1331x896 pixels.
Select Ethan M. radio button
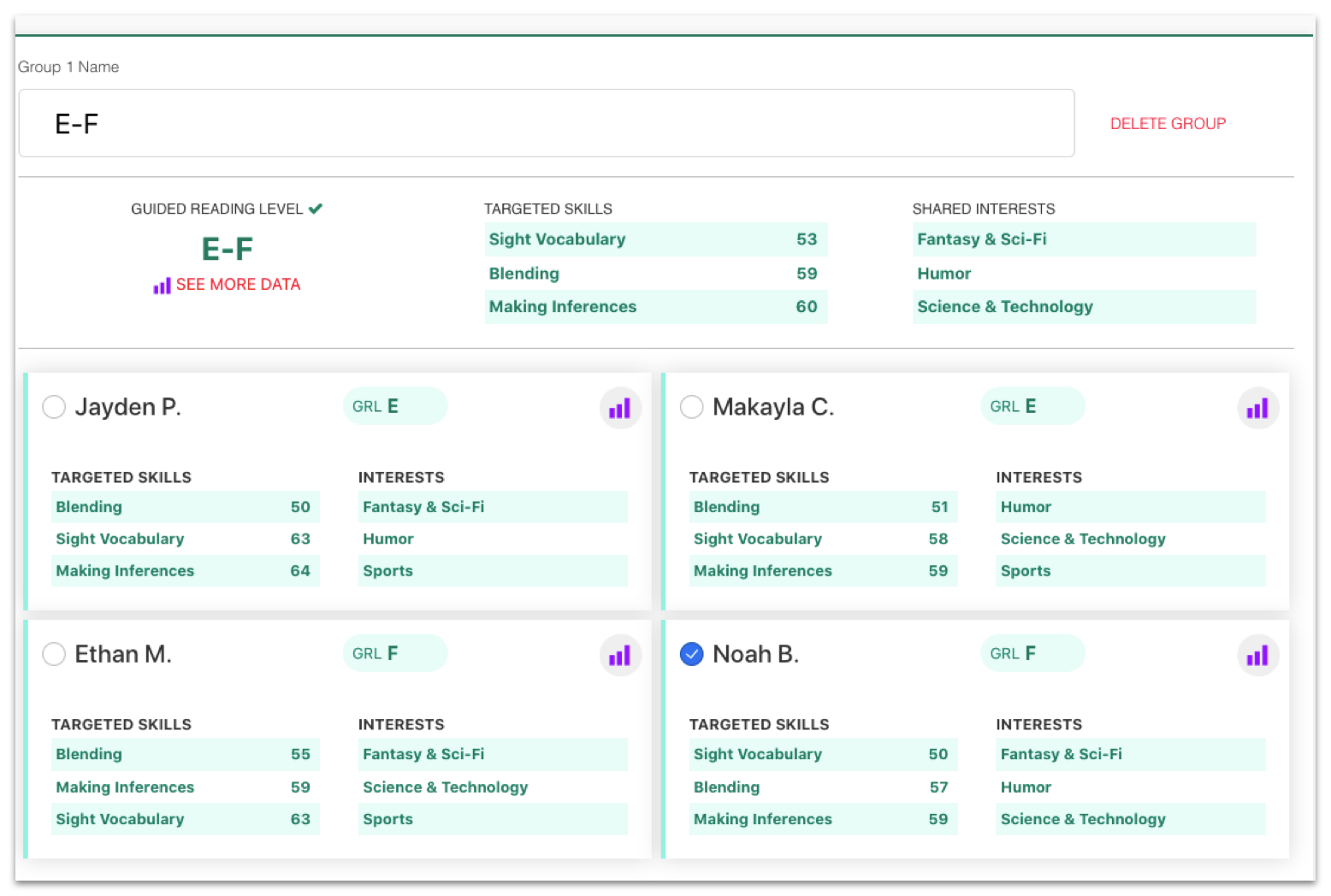tap(54, 654)
